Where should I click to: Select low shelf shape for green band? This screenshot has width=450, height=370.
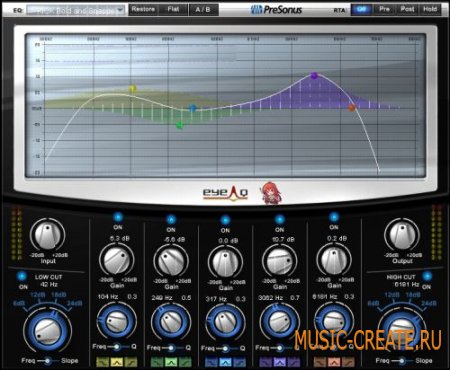157,362
